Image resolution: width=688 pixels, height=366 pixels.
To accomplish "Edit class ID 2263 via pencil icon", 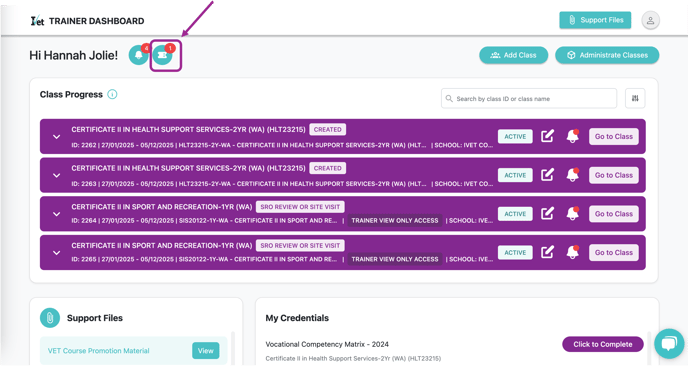I will click(547, 175).
